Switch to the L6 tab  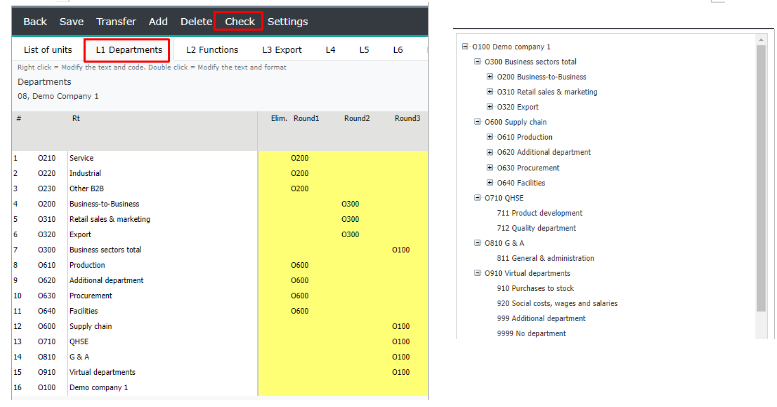[398, 50]
